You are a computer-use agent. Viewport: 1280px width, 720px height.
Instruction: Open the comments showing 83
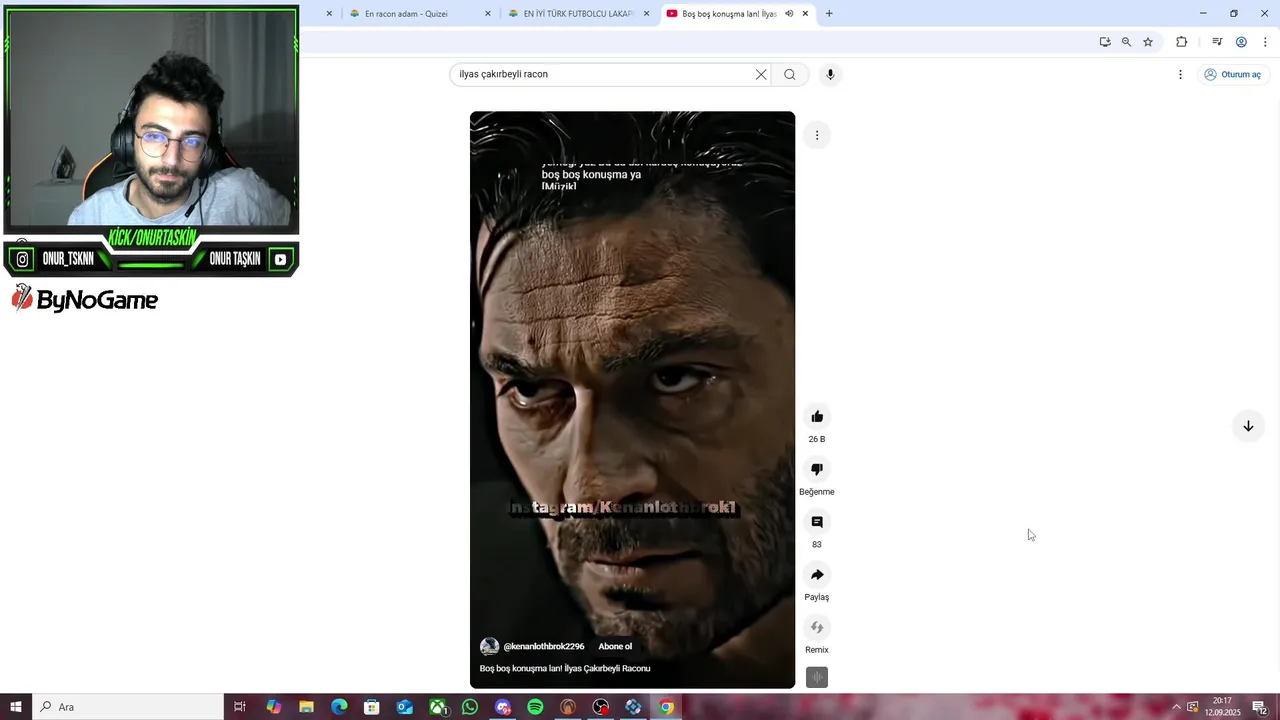pyautogui.click(x=817, y=522)
